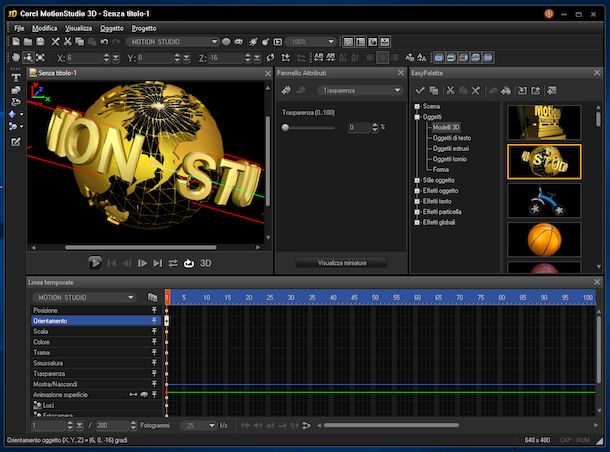
Task: Click the timeline horizontal scrollbar
Action: pyautogui.click(x=391, y=426)
